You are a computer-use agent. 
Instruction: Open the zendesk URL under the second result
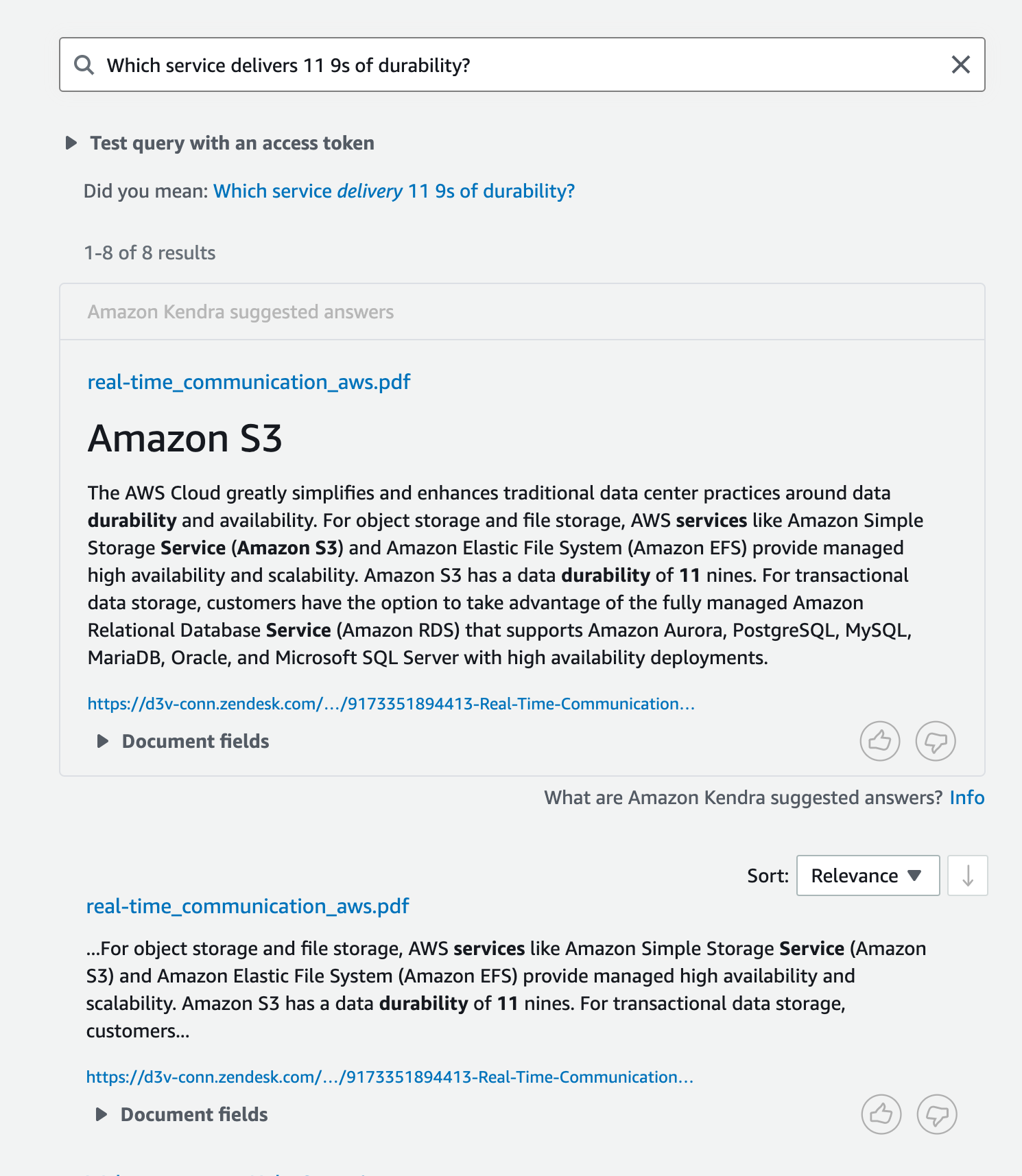(x=390, y=1077)
